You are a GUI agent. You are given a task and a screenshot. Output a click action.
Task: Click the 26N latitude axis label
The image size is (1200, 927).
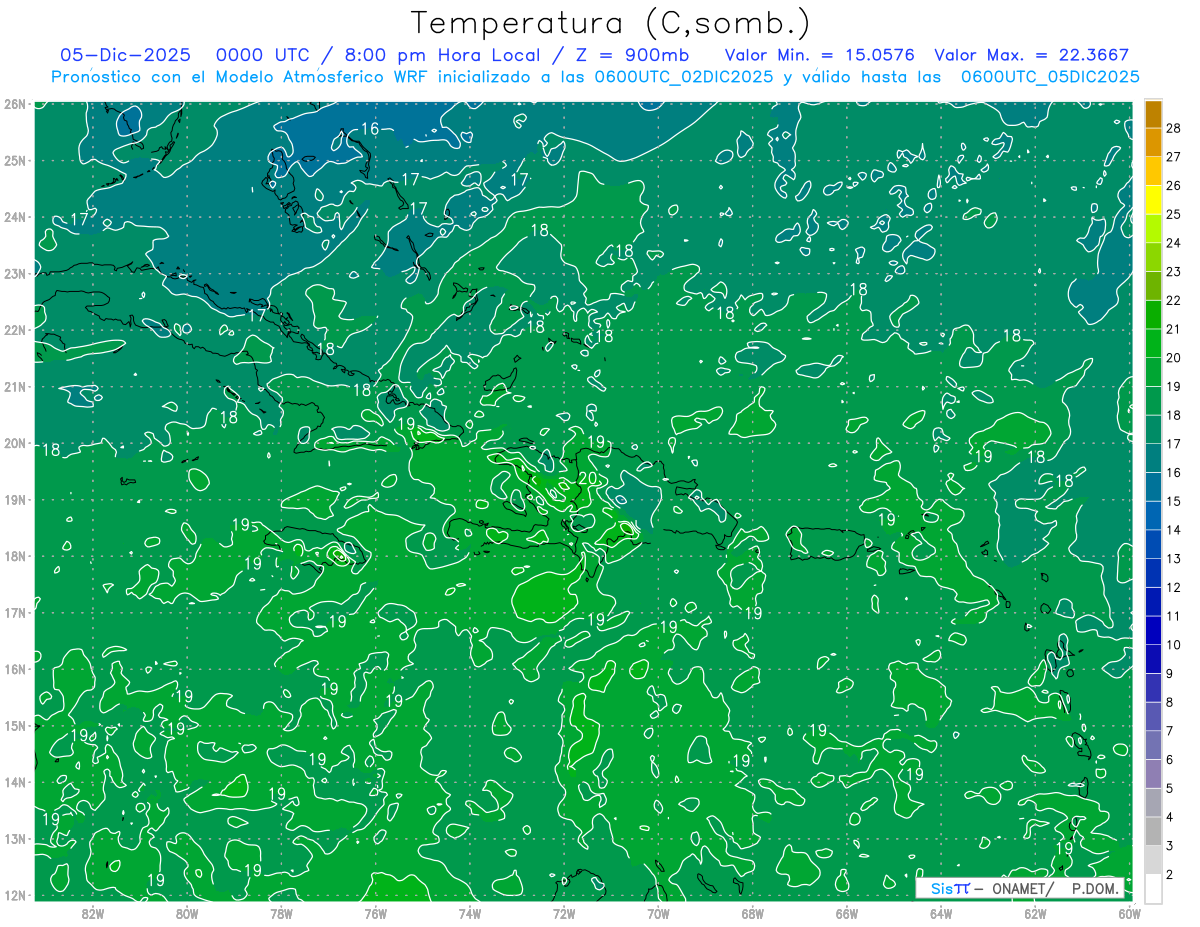15,104
